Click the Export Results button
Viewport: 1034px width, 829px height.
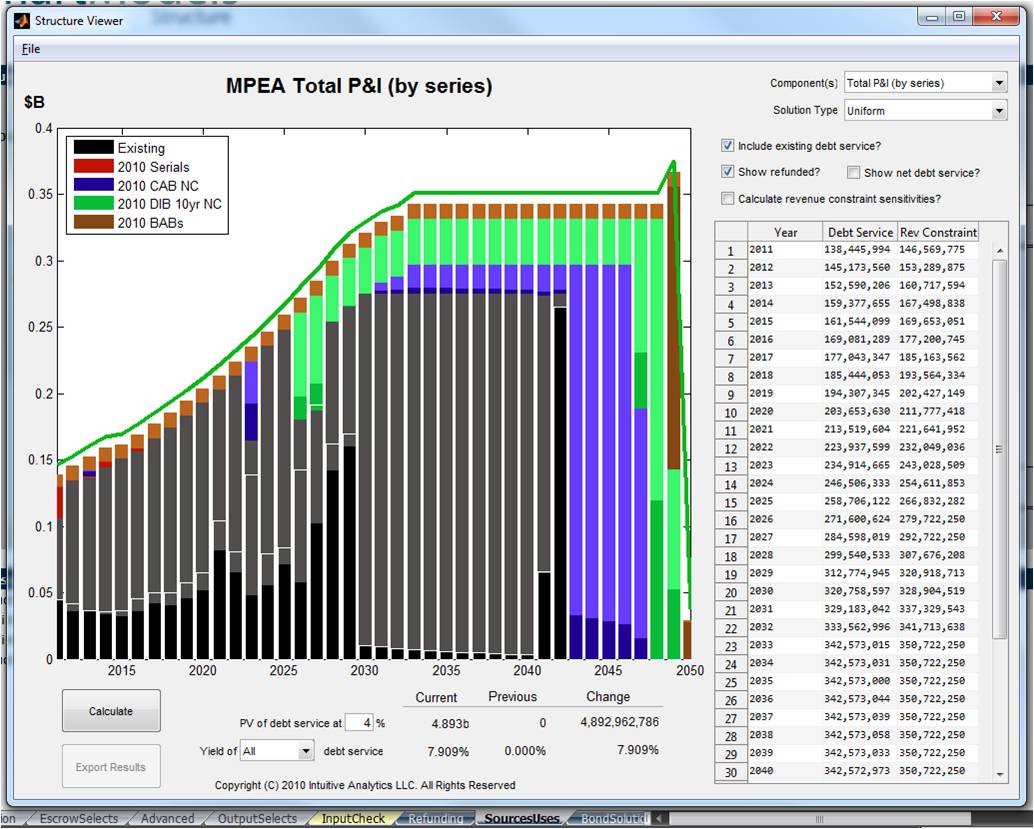click(x=110, y=767)
